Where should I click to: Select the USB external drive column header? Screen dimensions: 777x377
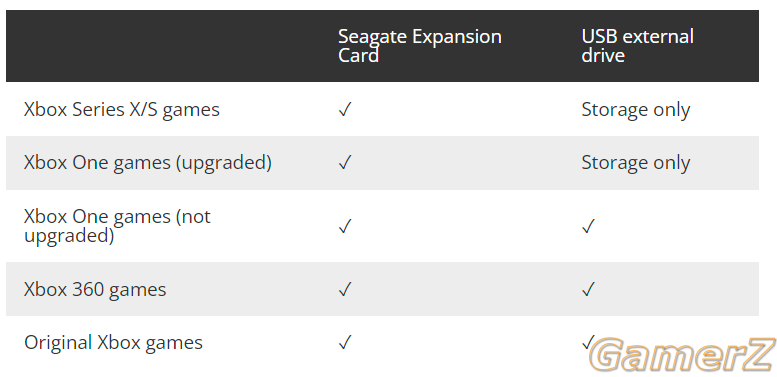(x=637, y=46)
